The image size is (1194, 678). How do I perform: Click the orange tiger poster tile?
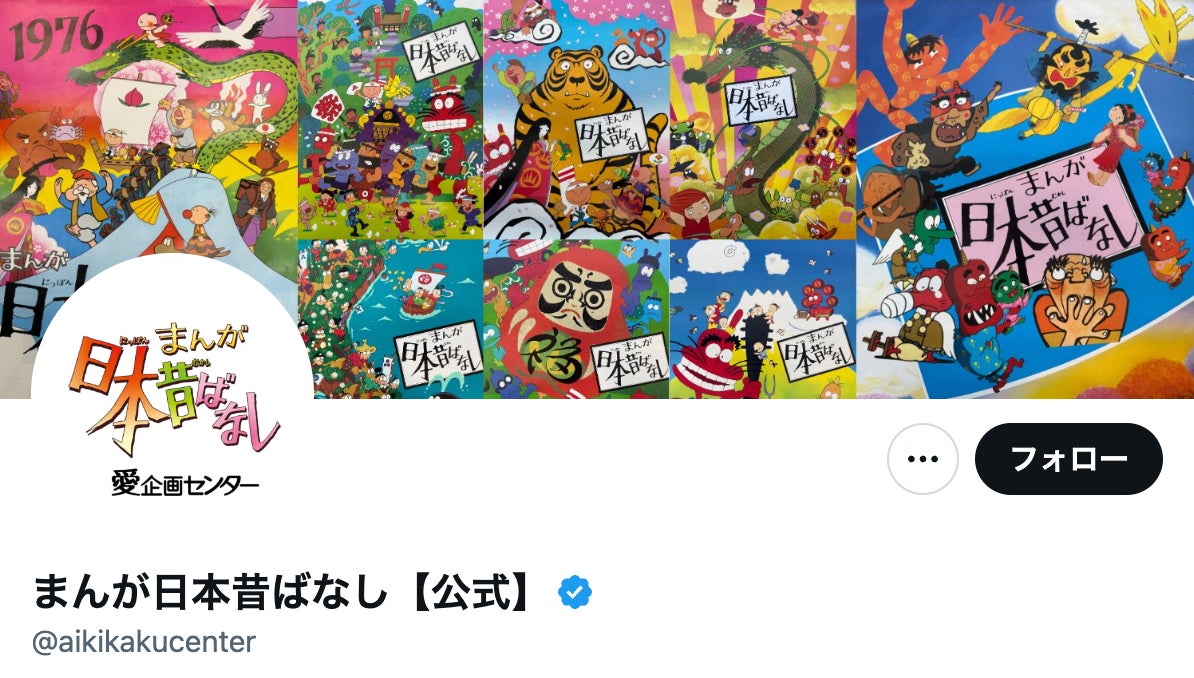click(x=576, y=120)
